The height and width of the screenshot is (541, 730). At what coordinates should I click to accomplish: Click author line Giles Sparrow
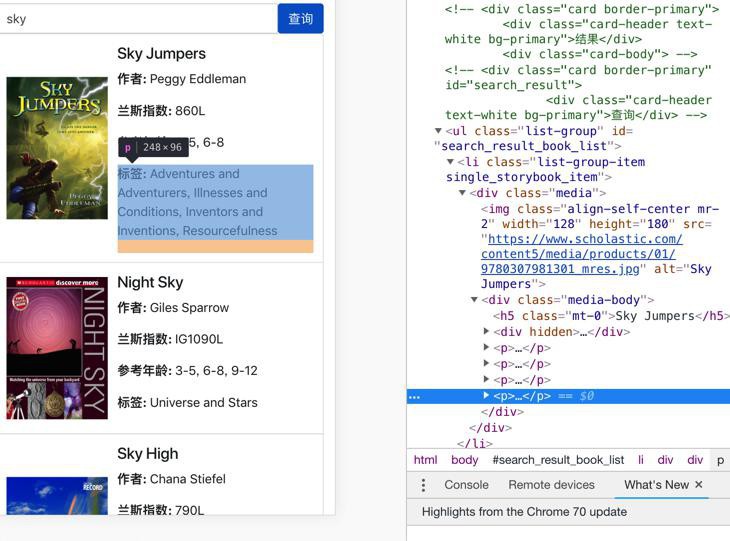point(173,308)
